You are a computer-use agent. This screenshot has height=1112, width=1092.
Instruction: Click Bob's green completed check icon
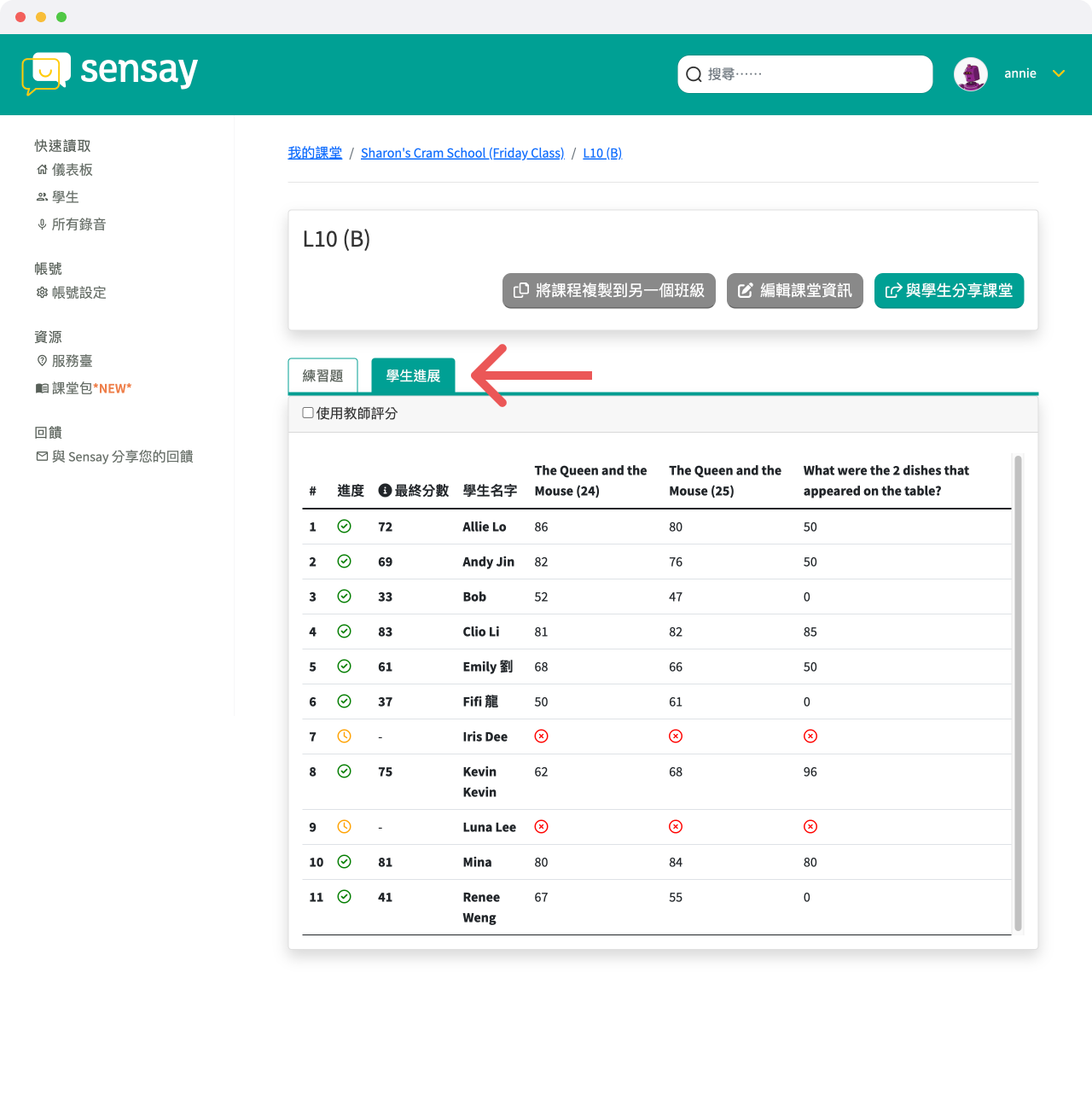(x=345, y=597)
